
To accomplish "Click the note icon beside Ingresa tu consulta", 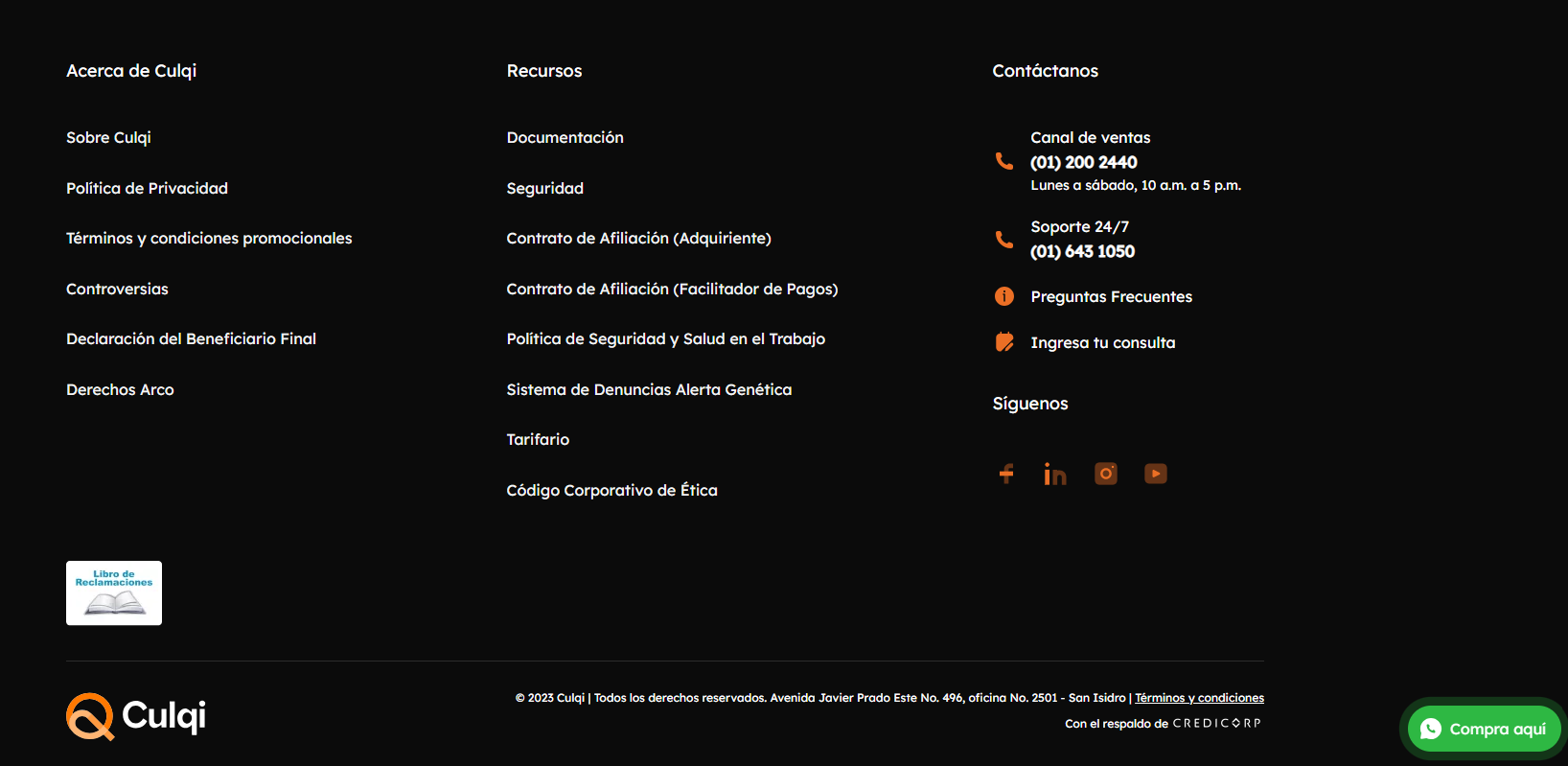I will pos(1004,342).
